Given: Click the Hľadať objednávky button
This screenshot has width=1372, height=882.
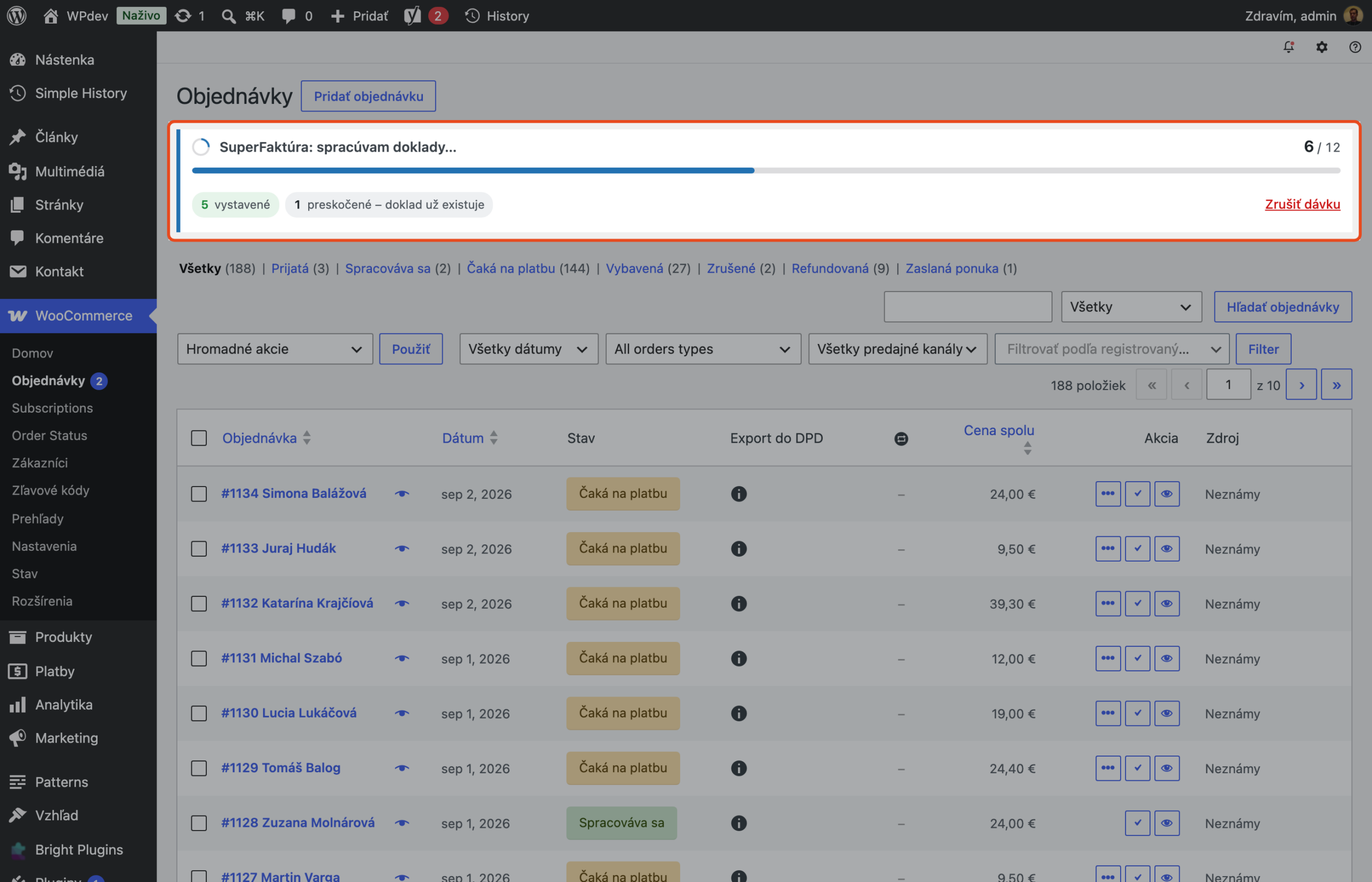Looking at the screenshot, I should (x=1282, y=307).
